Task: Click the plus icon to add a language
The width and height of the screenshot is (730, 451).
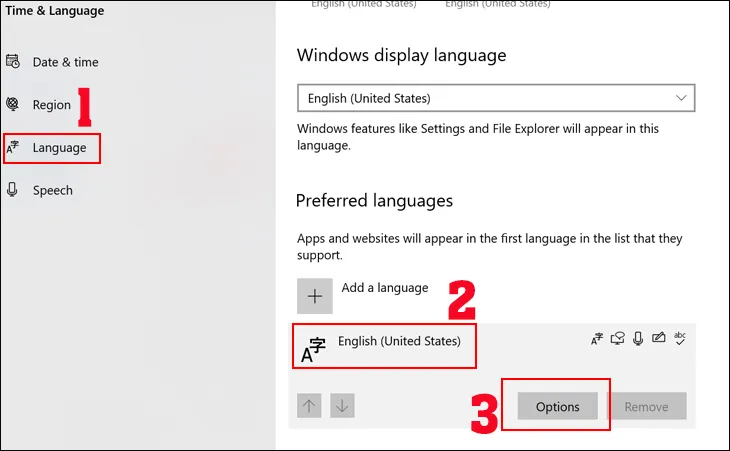Action: (x=315, y=296)
